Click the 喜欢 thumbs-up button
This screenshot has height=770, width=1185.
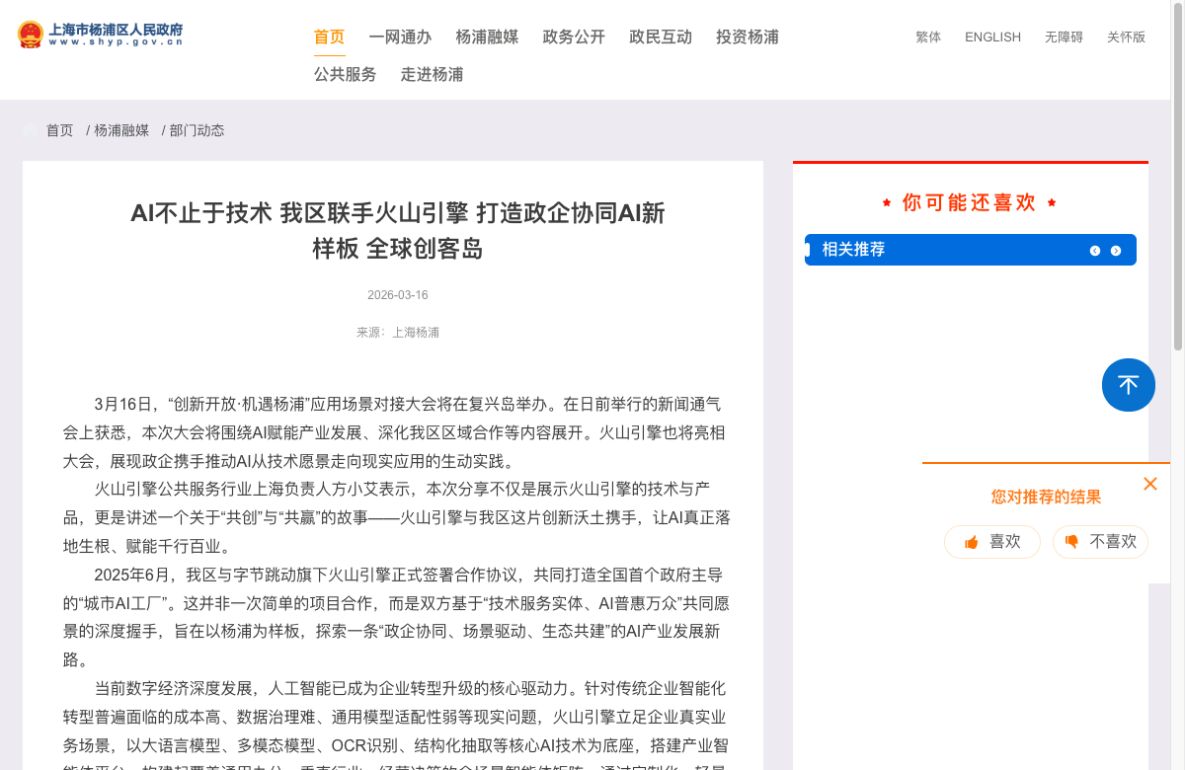(992, 542)
